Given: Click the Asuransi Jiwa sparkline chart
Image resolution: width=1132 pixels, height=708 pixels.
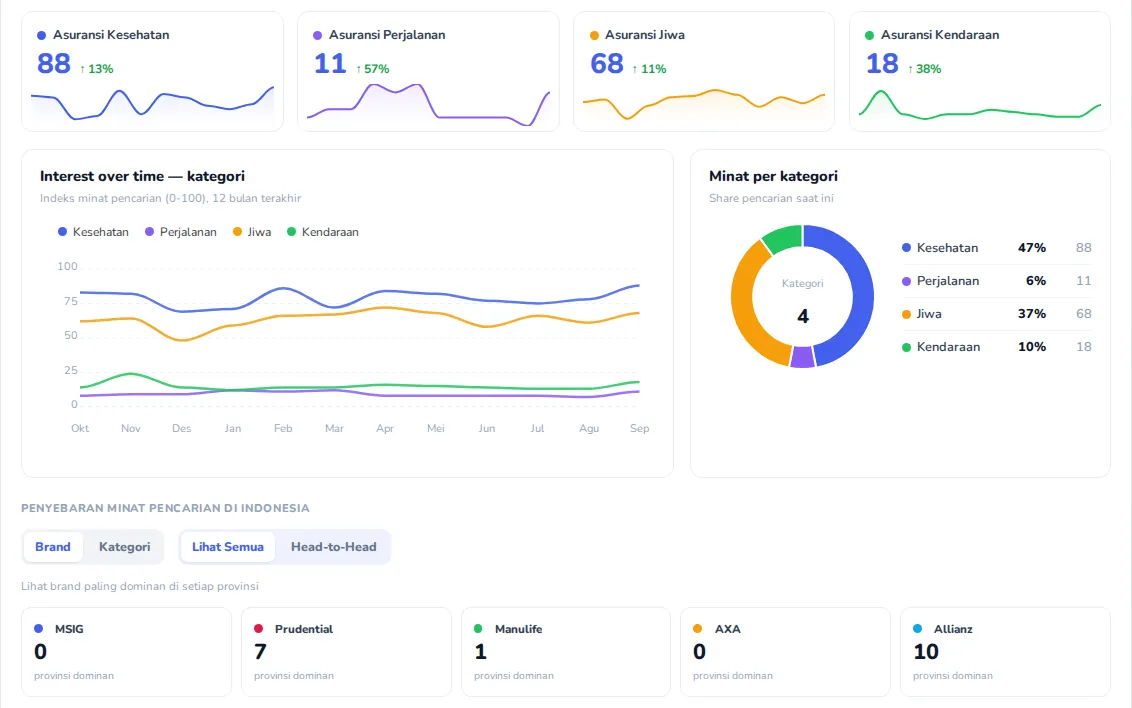Looking at the screenshot, I should click(704, 104).
